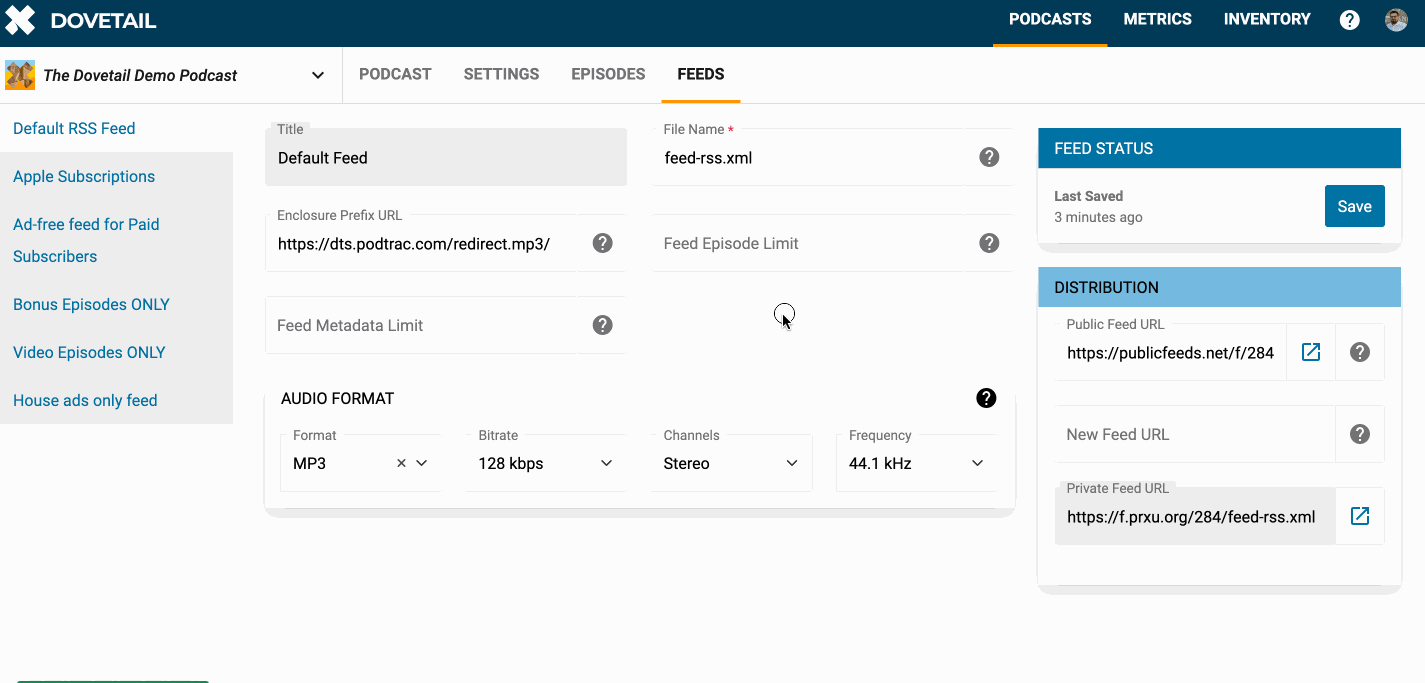
Task: Open the Channels dropdown showing Stereo
Action: (730, 463)
